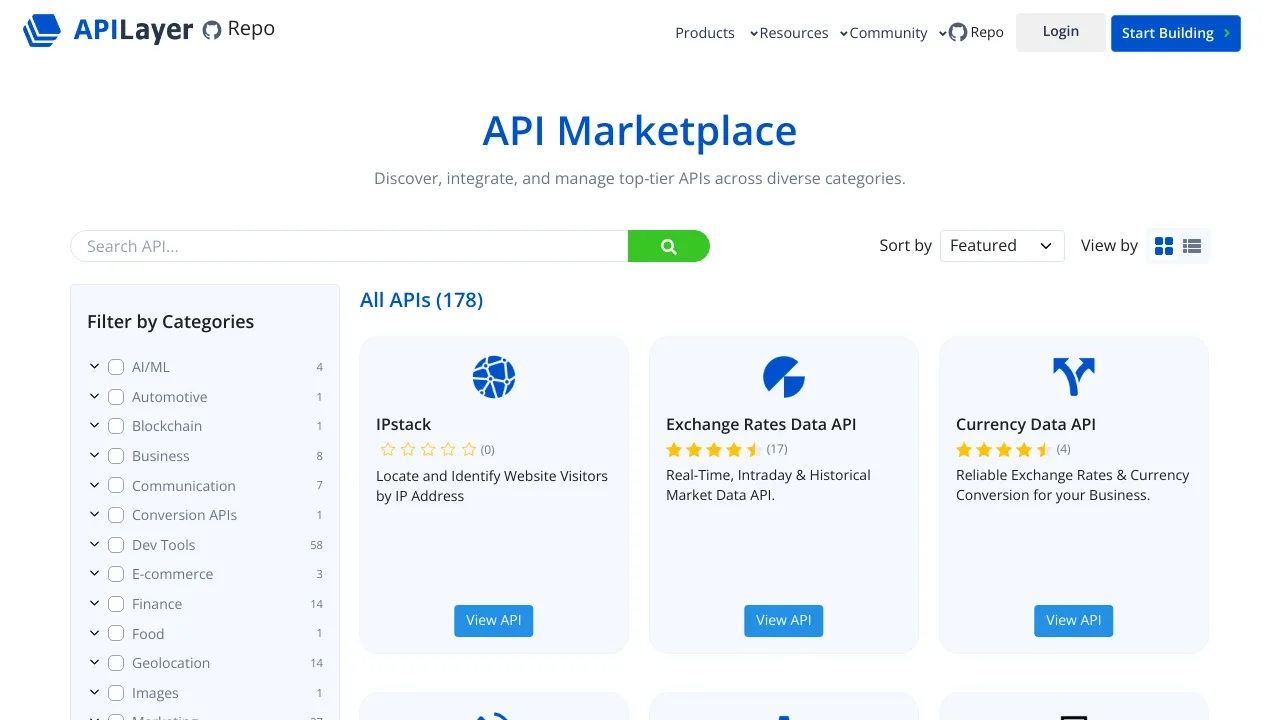Viewport: 1280px width, 720px height.
Task: Click the IPstack globe icon
Action: 494,377
